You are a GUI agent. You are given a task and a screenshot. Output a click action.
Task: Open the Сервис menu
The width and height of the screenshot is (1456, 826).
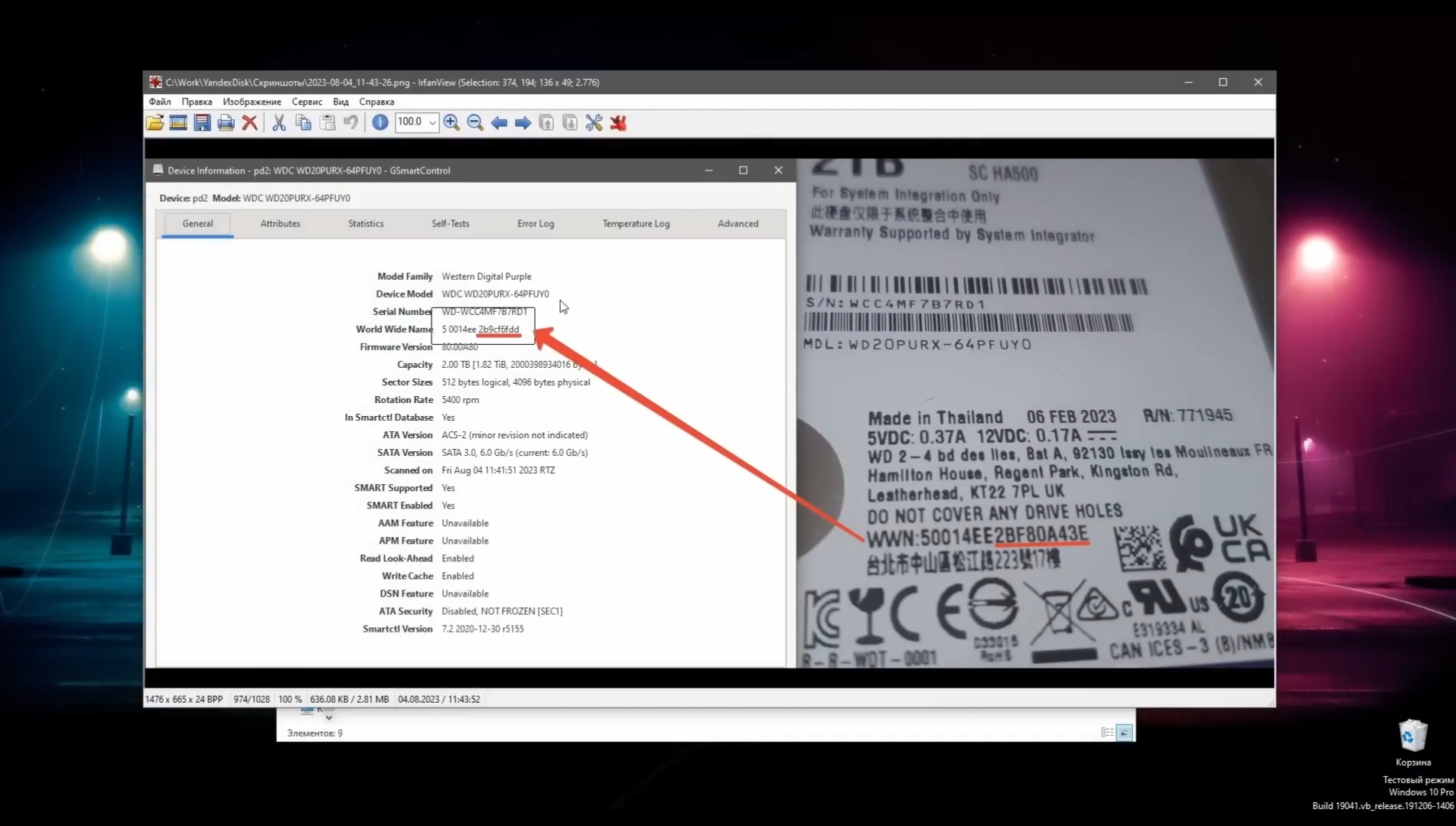[307, 102]
